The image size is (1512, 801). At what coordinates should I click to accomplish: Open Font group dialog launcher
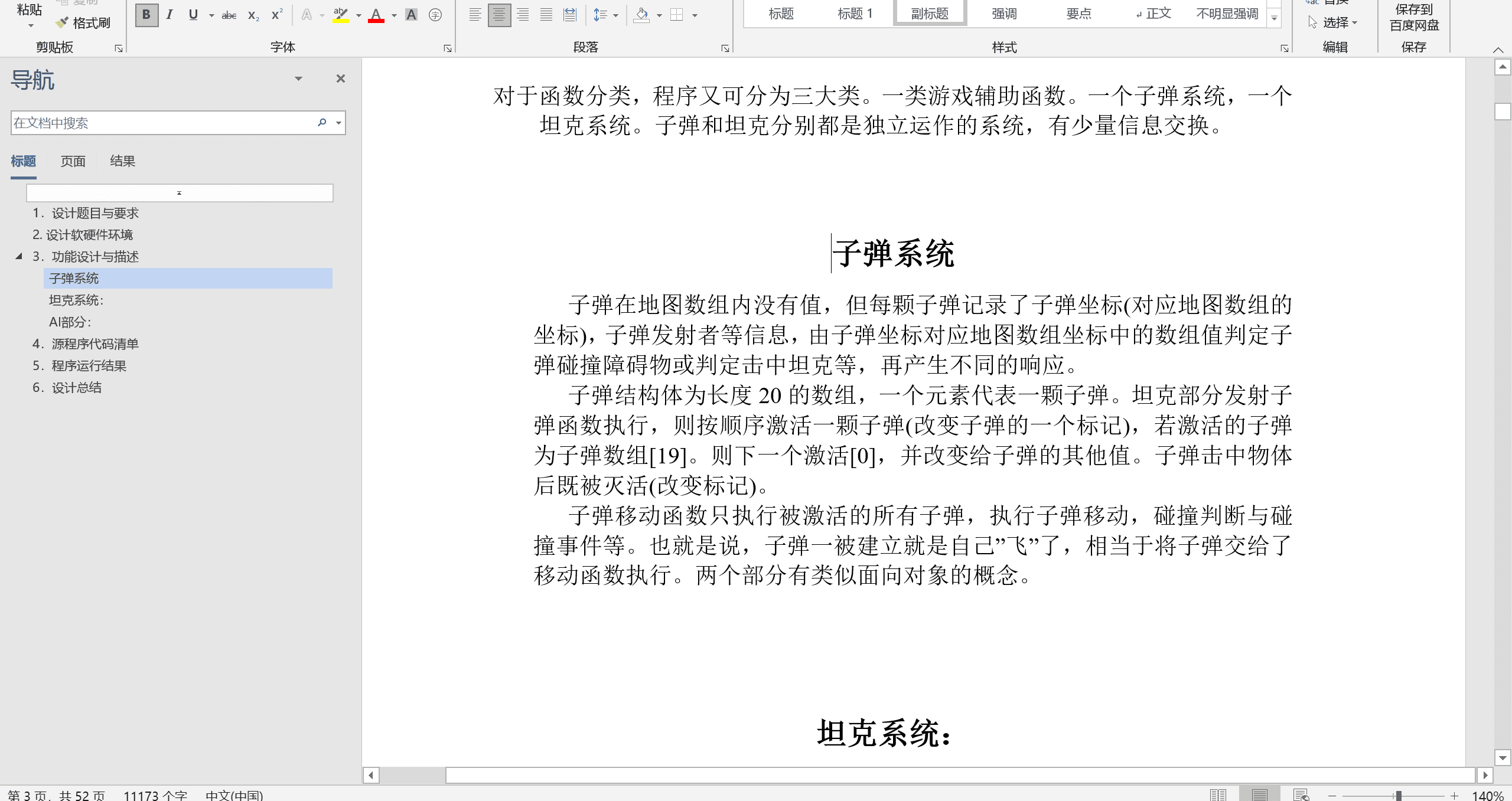pos(448,48)
